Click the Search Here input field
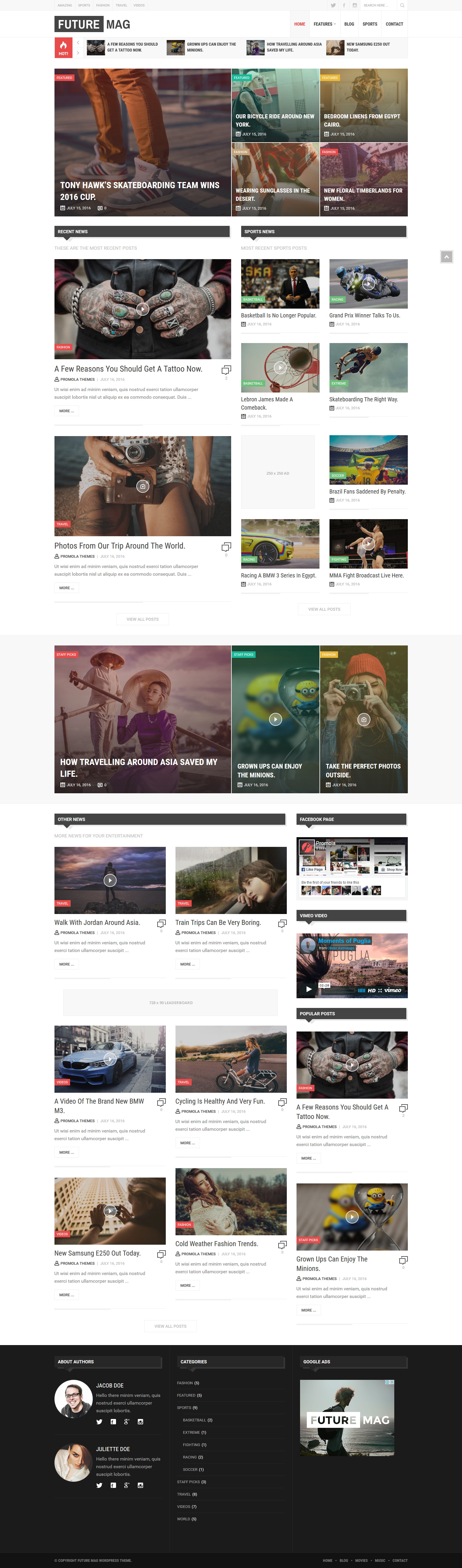This screenshot has height=1568, width=462. [379, 6]
